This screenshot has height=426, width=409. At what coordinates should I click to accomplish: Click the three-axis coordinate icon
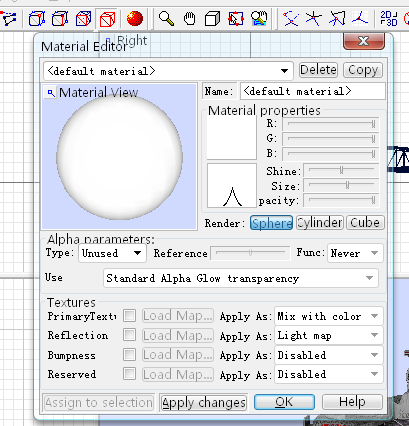[360, 19]
